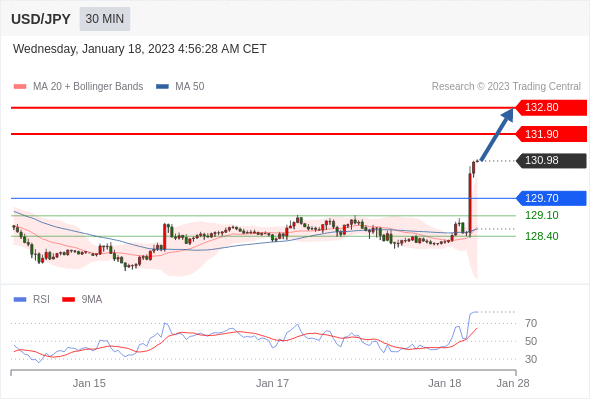590x400 pixels.
Task: Click the RSI 50 level label
Action: click(x=531, y=341)
